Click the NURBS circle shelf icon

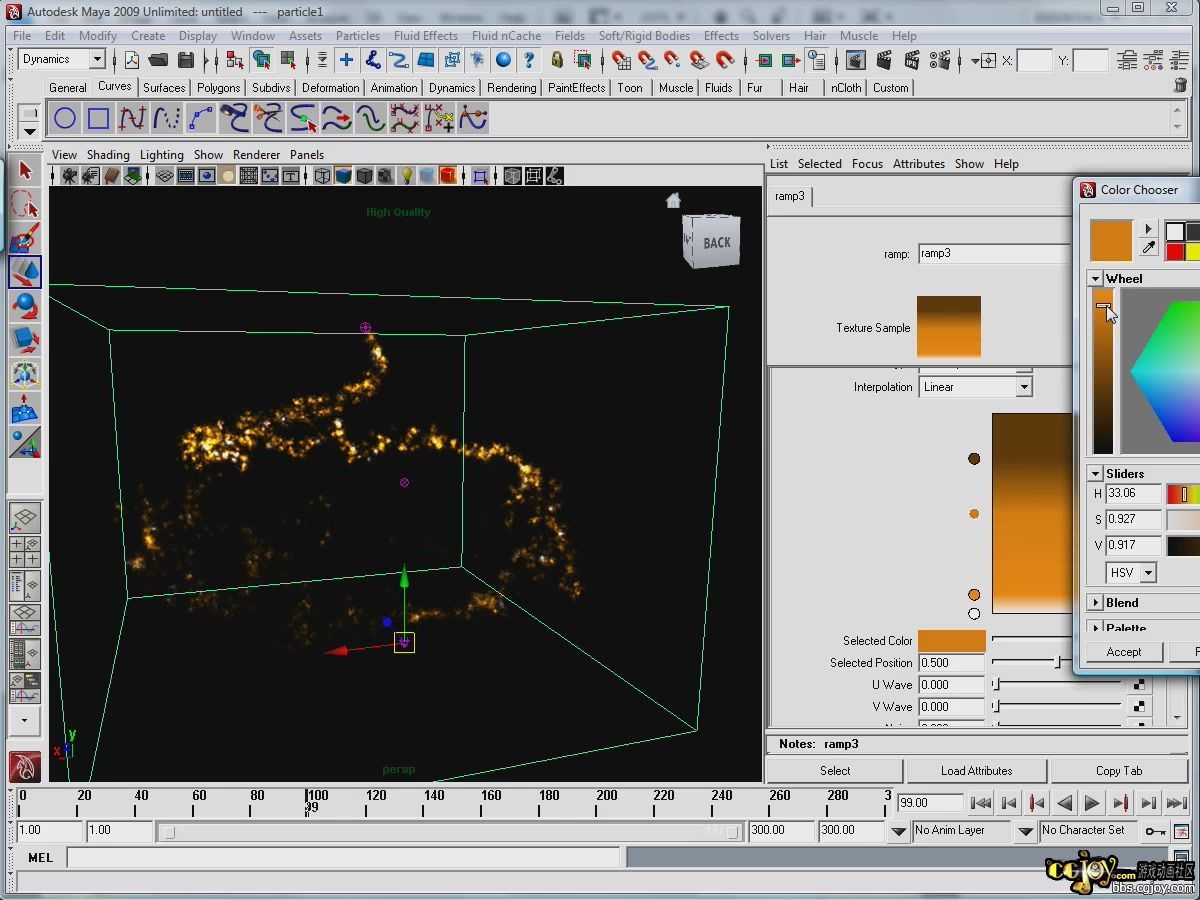[65, 119]
